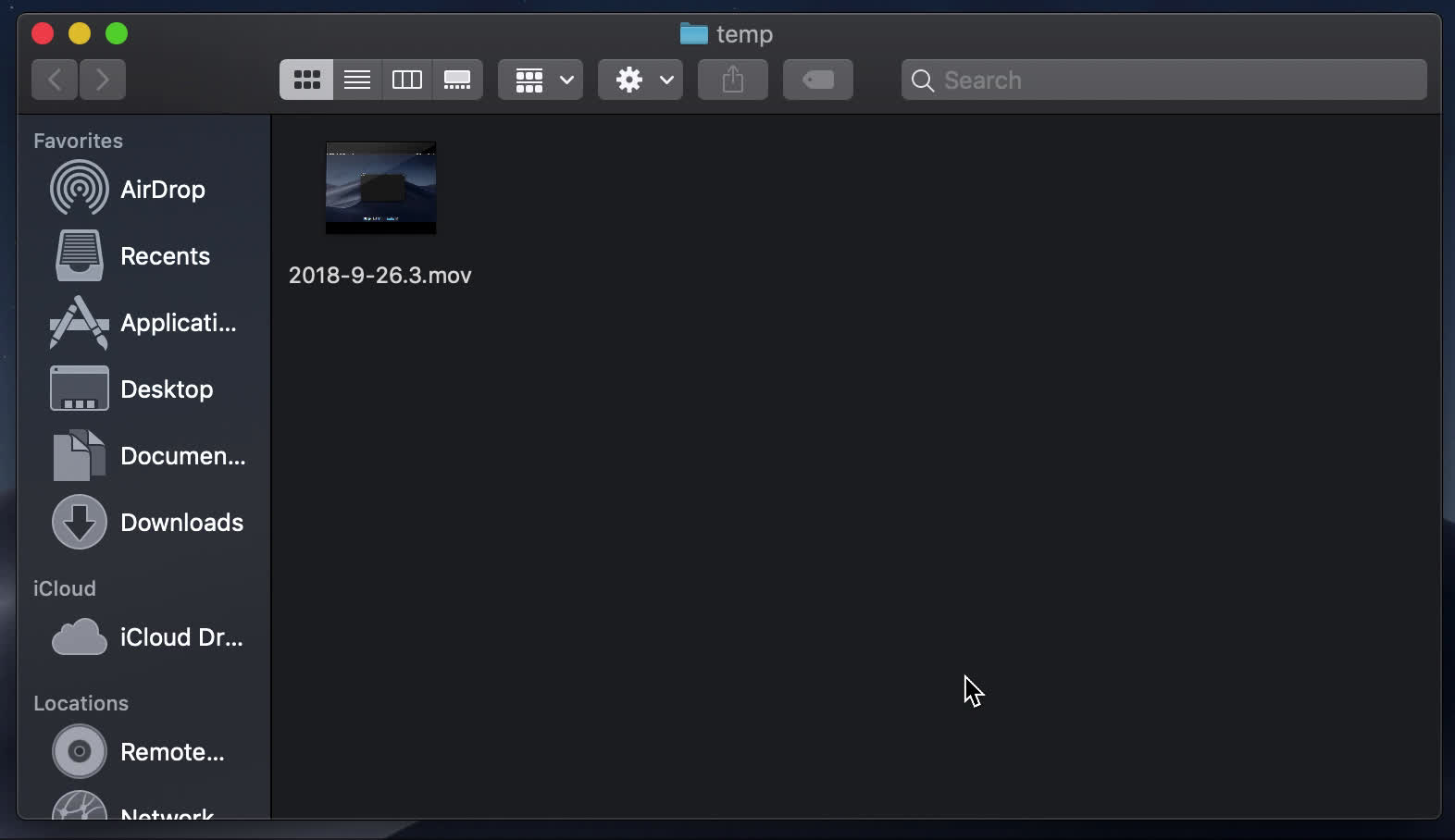Image resolution: width=1455 pixels, height=840 pixels.
Task: Switch to column view mode
Action: (407, 80)
